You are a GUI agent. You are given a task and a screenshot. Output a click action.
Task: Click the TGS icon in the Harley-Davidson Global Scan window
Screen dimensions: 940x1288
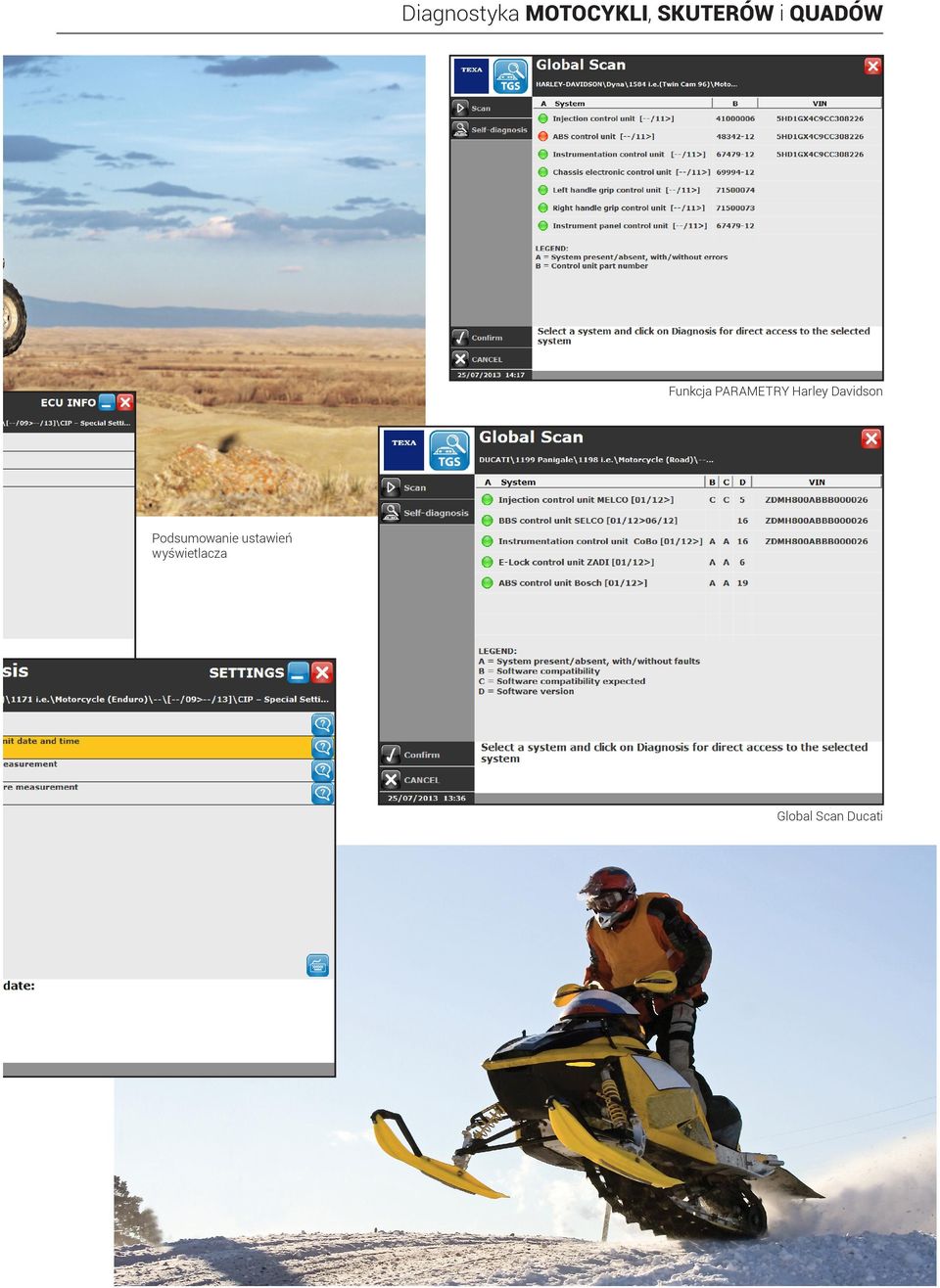(510, 76)
